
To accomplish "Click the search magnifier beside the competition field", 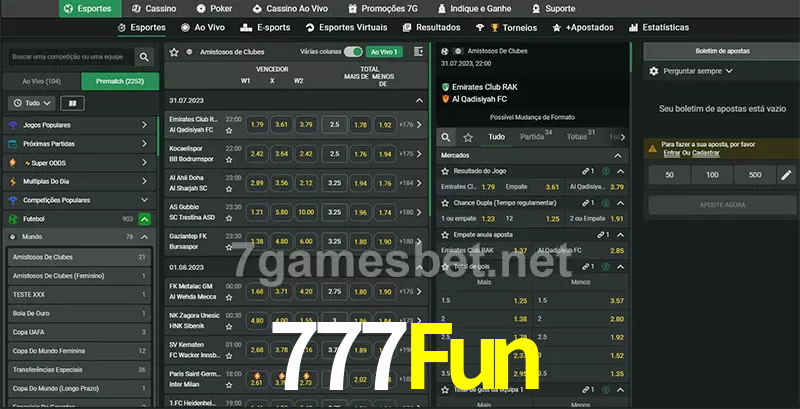I will (x=145, y=58).
